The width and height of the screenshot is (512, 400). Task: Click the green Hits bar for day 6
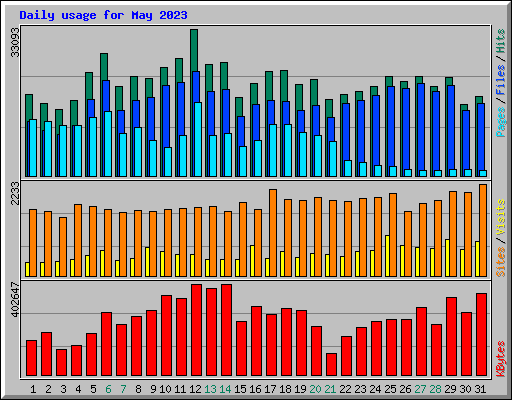(104, 67)
